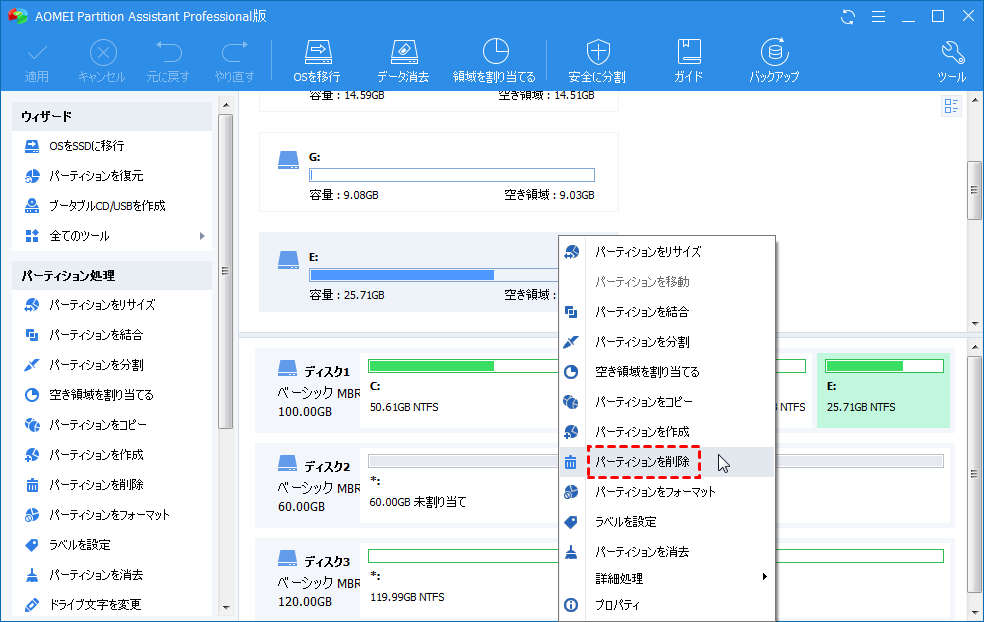
Task: Click the ディスク3 disk header
Action: click(x=309, y=581)
